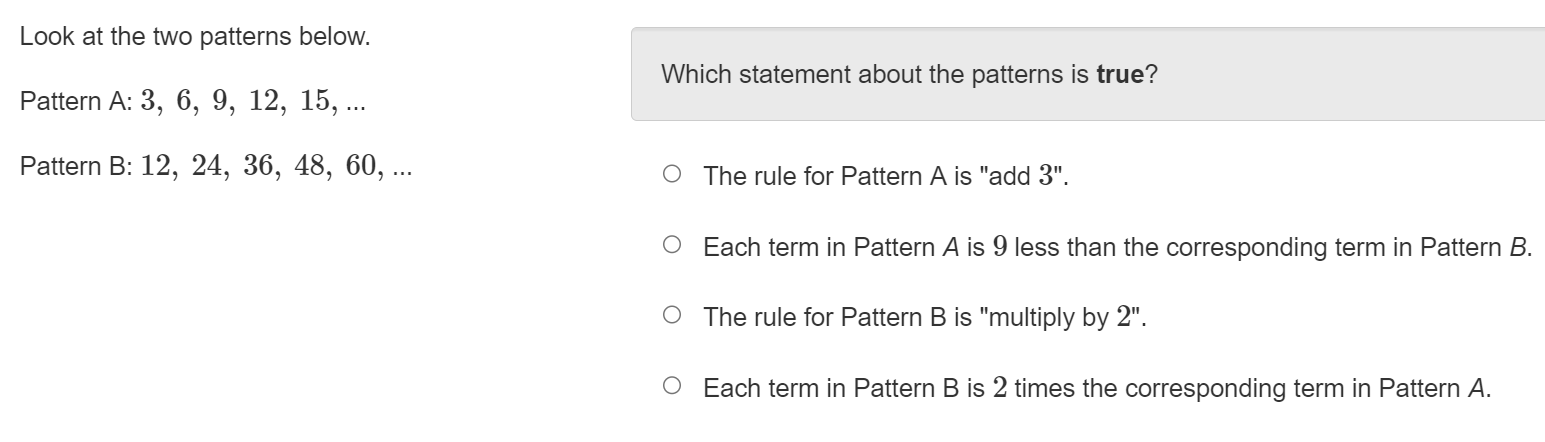Mark the "2 times the corresponding term" radio button
This screenshot has height=442, width=1545.
click(671, 386)
